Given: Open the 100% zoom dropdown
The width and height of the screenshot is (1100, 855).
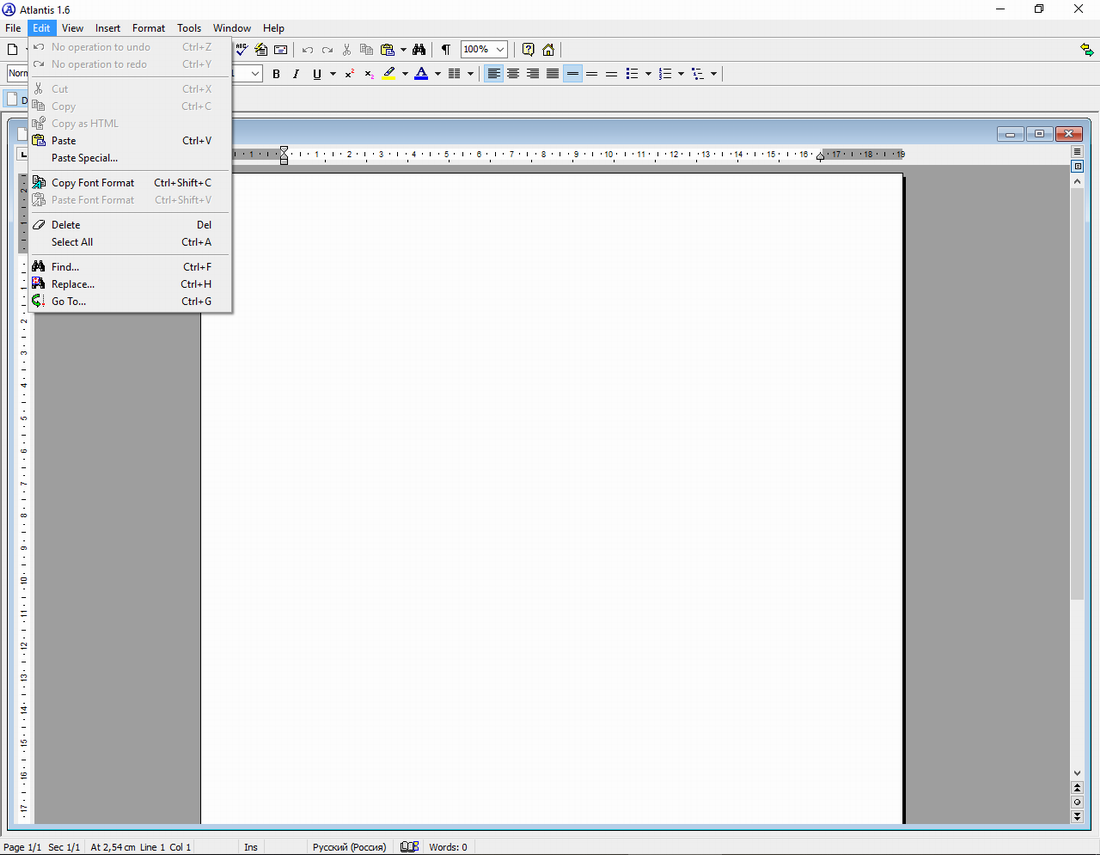Looking at the screenshot, I should [x=499, y=50].
